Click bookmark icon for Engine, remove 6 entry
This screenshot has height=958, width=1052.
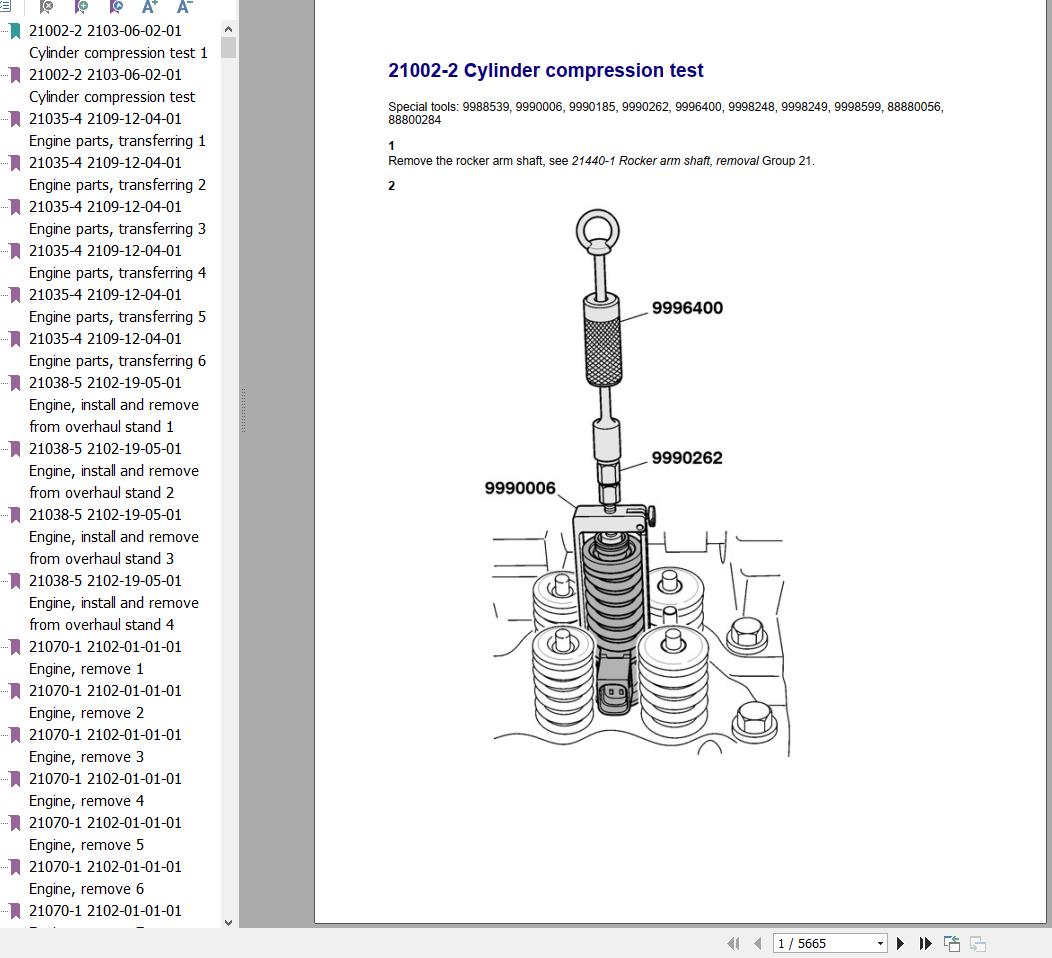pyautogui.click(x=15, y=867)
